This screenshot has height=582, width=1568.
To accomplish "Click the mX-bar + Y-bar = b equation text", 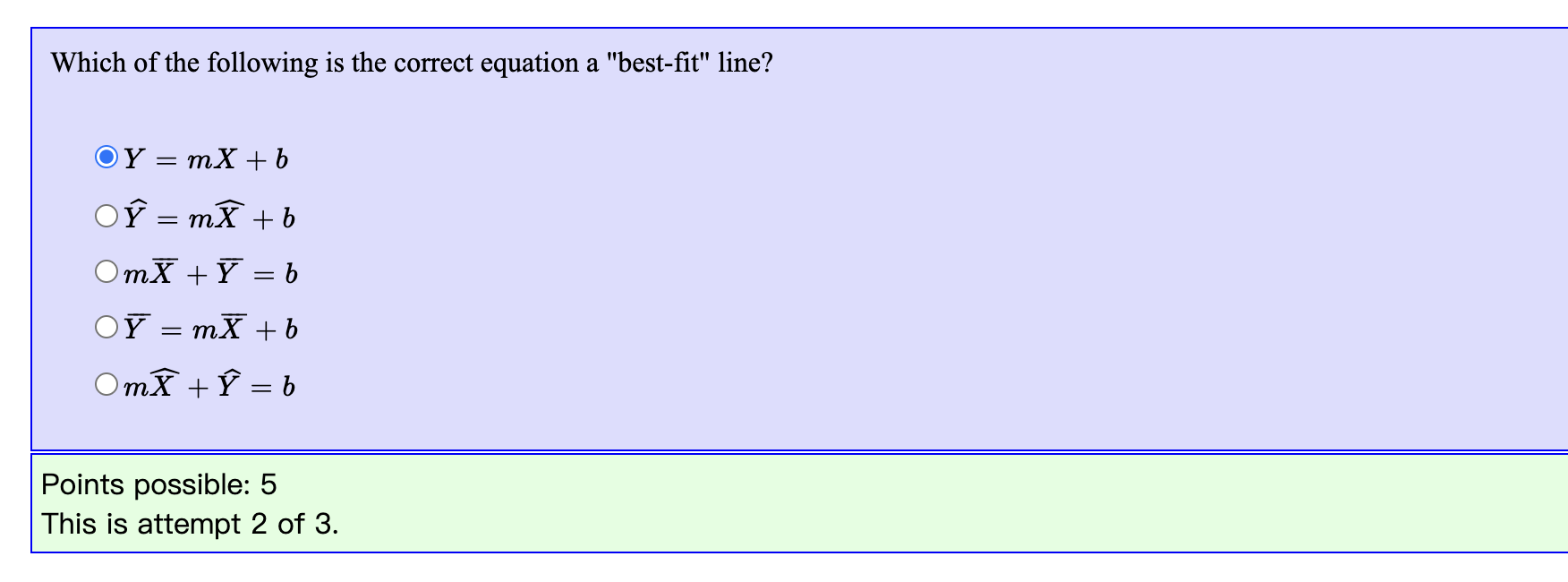I will (212, 271).
